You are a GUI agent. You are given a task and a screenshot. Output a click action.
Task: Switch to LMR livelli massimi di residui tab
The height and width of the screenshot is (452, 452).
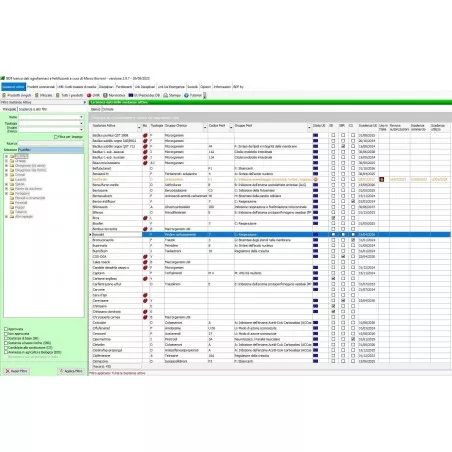point(77,87)
